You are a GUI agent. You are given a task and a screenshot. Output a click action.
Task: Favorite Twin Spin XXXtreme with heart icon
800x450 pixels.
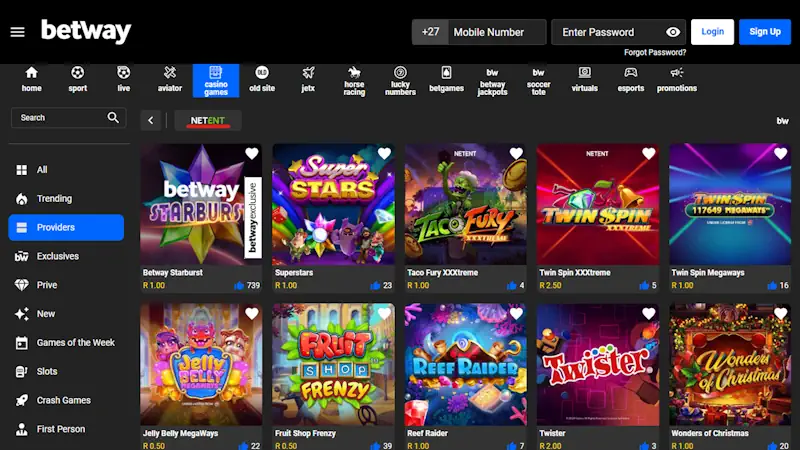(x=648, y=154)
